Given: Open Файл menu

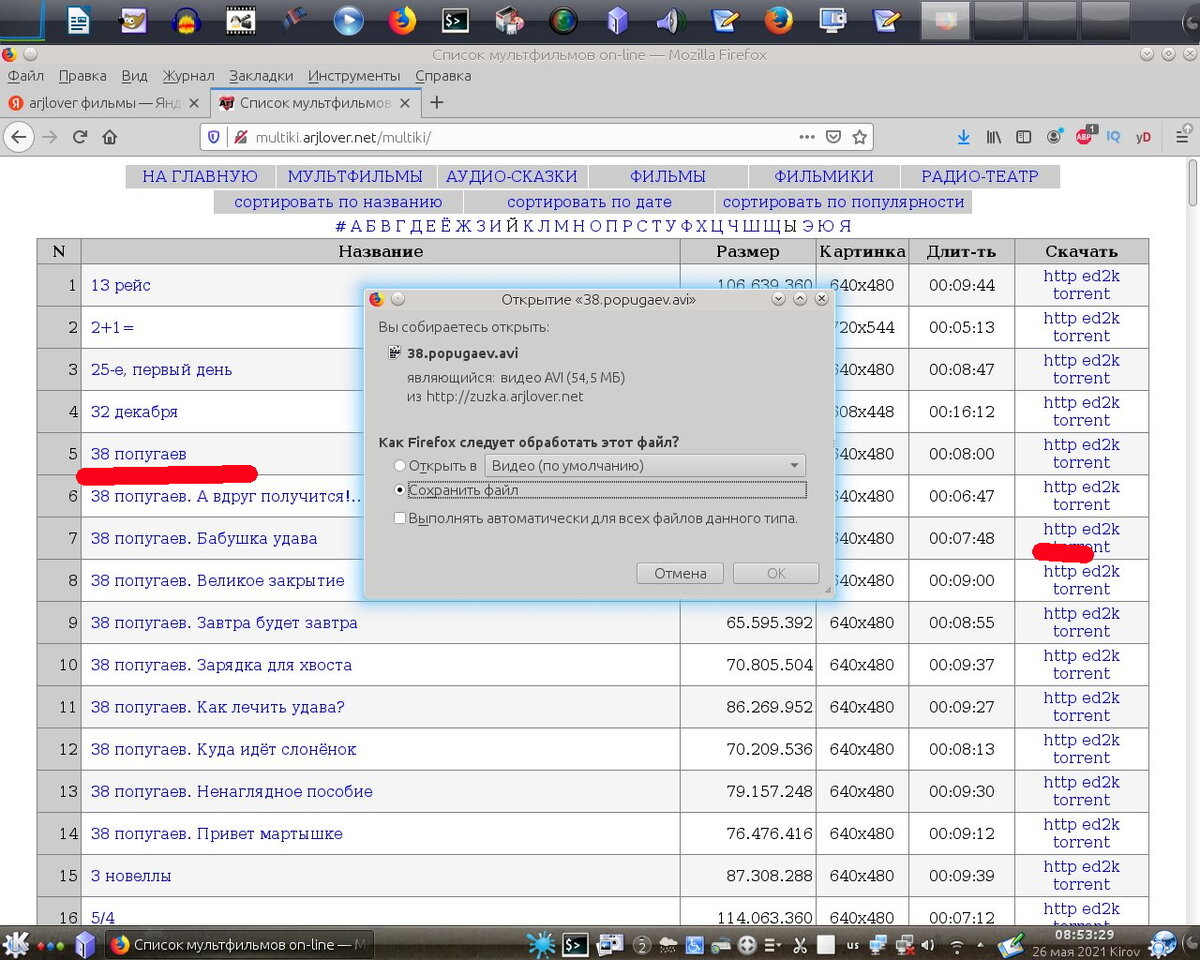Looking at the screenshot, I should tap(25, 76).
